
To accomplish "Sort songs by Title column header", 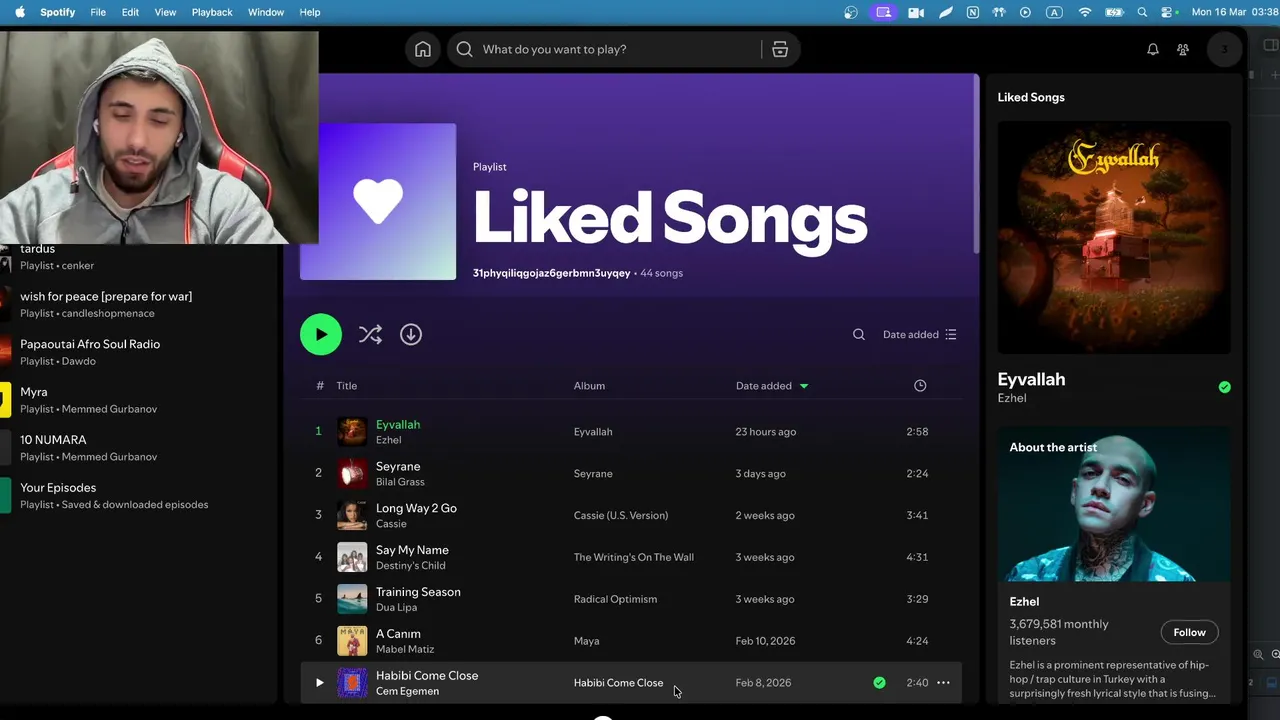I will [x=347, y=385].
